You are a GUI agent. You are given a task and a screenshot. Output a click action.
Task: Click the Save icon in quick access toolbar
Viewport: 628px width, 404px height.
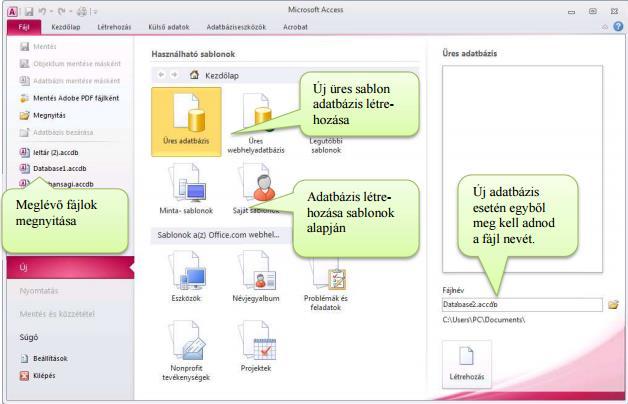click(x=29, y=12)
